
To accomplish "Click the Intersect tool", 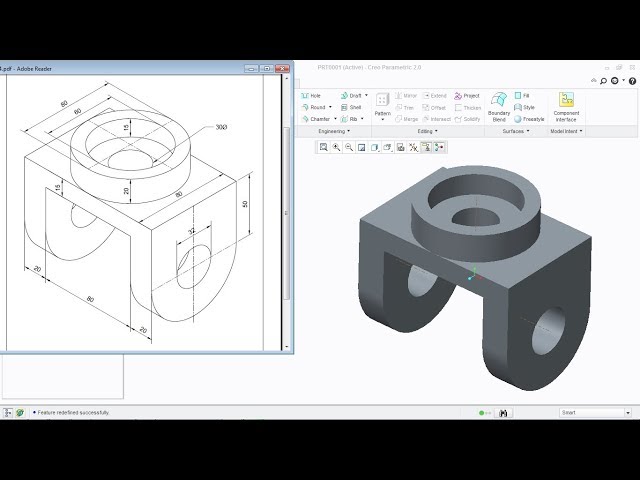I will (437, 119).
